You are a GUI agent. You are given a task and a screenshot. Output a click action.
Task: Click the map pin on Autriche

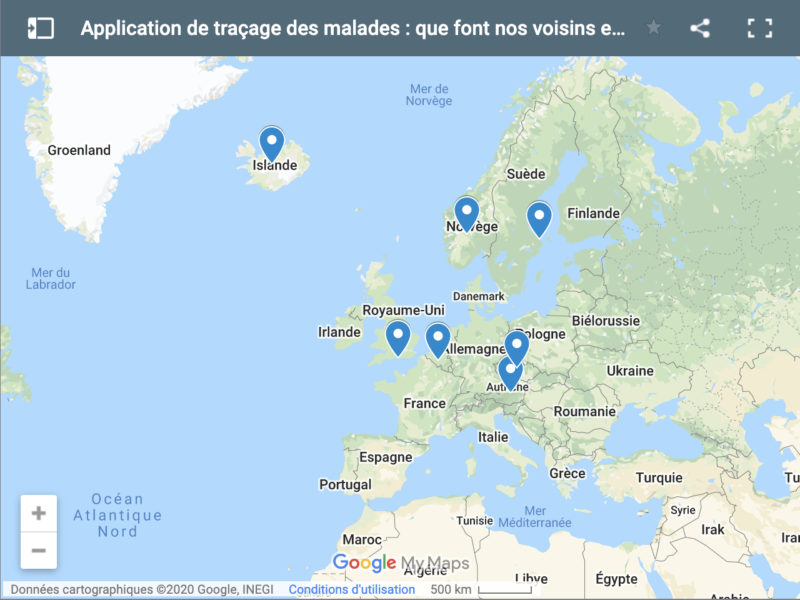510,371
